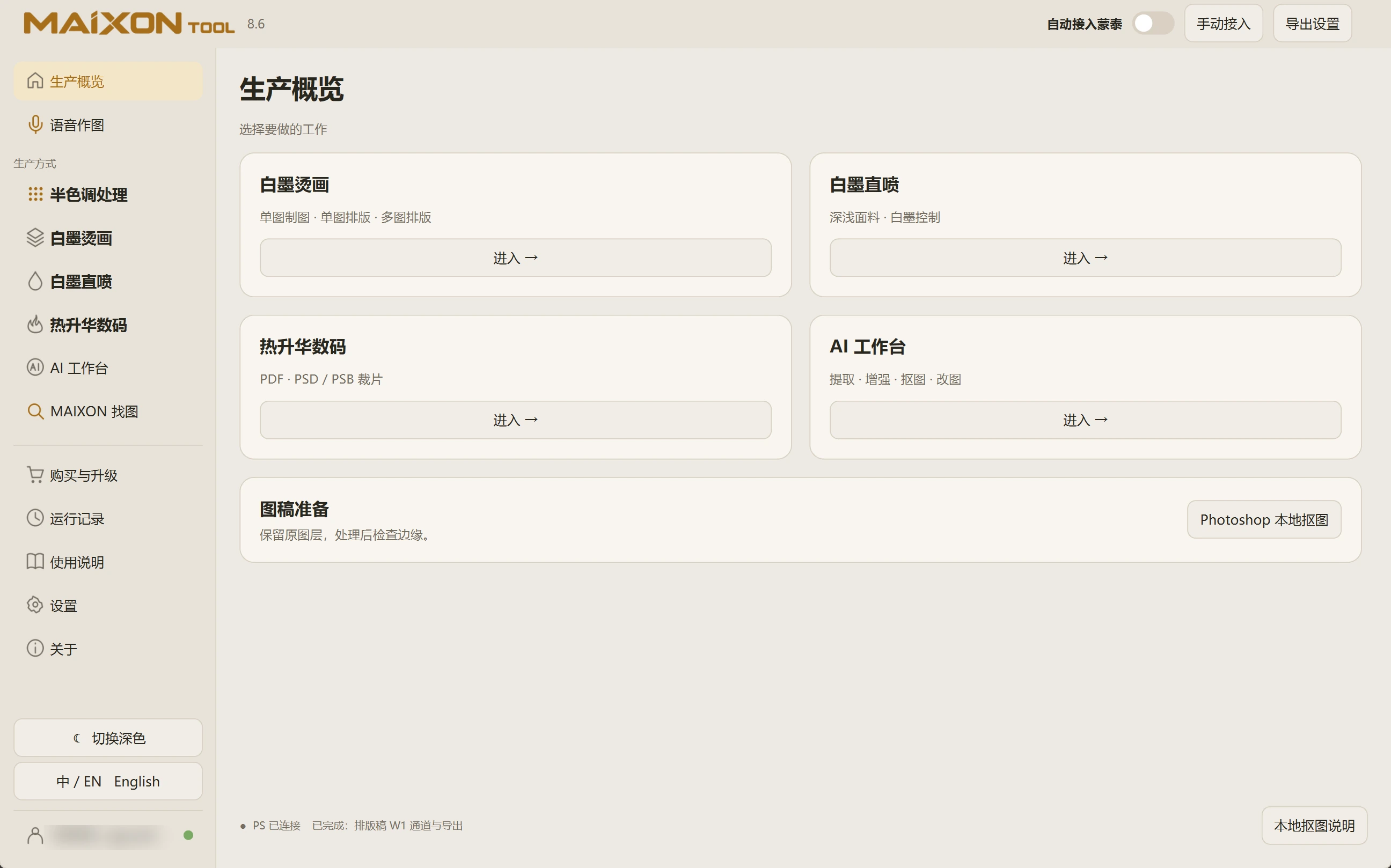Click the 导出设置 button
Viewport: 1391px width, 868px height.
1312,24
